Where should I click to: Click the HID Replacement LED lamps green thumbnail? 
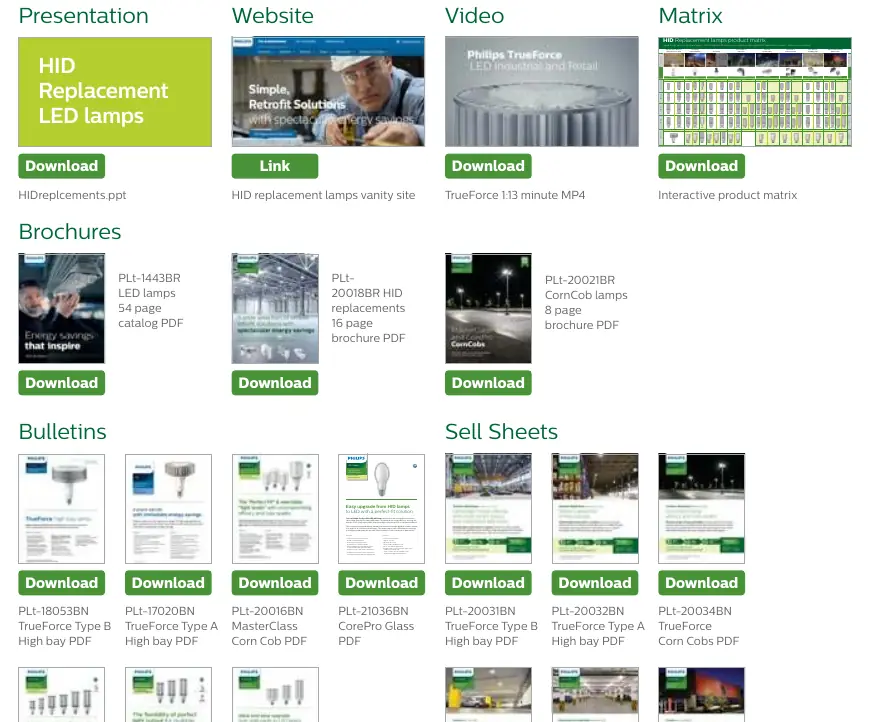[x=115, y=92]
